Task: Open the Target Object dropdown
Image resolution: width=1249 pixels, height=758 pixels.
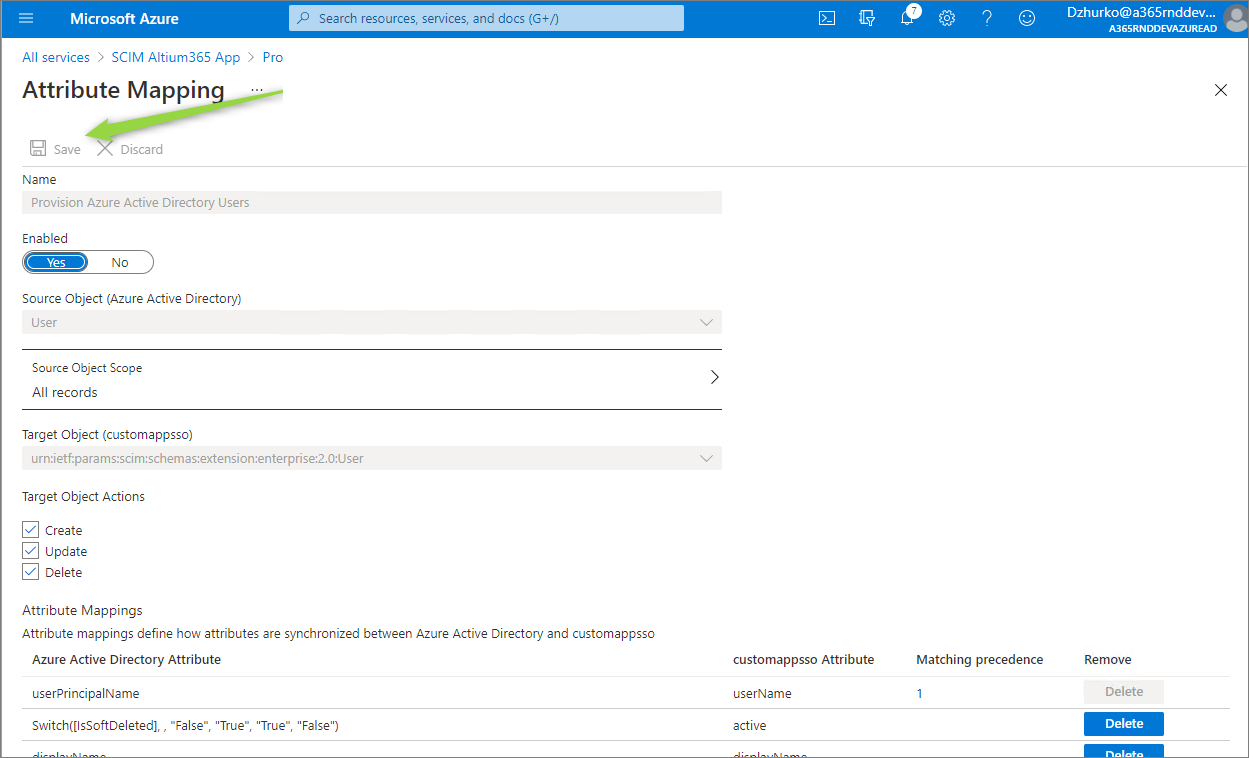Action: point(706,459)
